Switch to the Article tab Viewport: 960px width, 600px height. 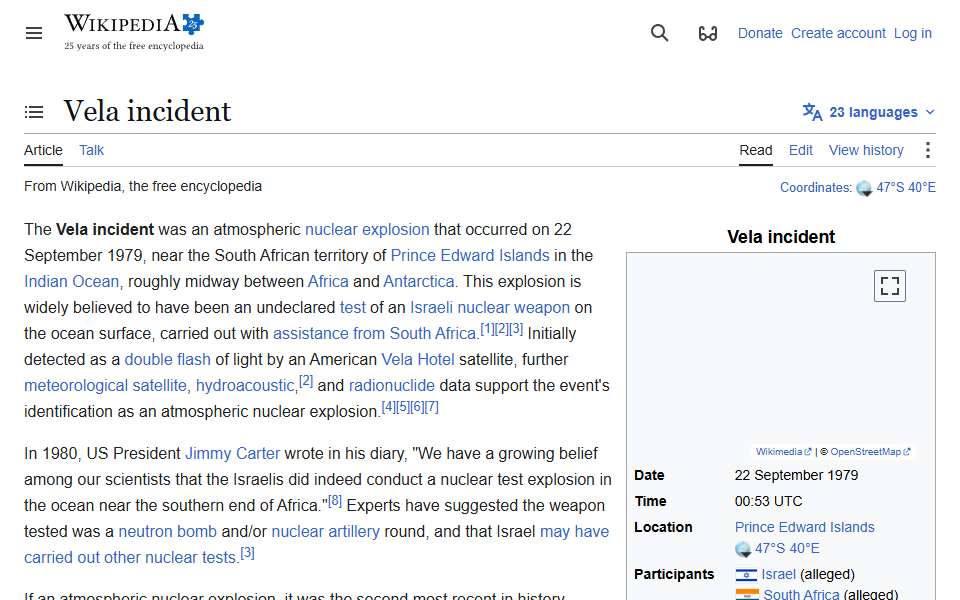[x=43, y=150]
